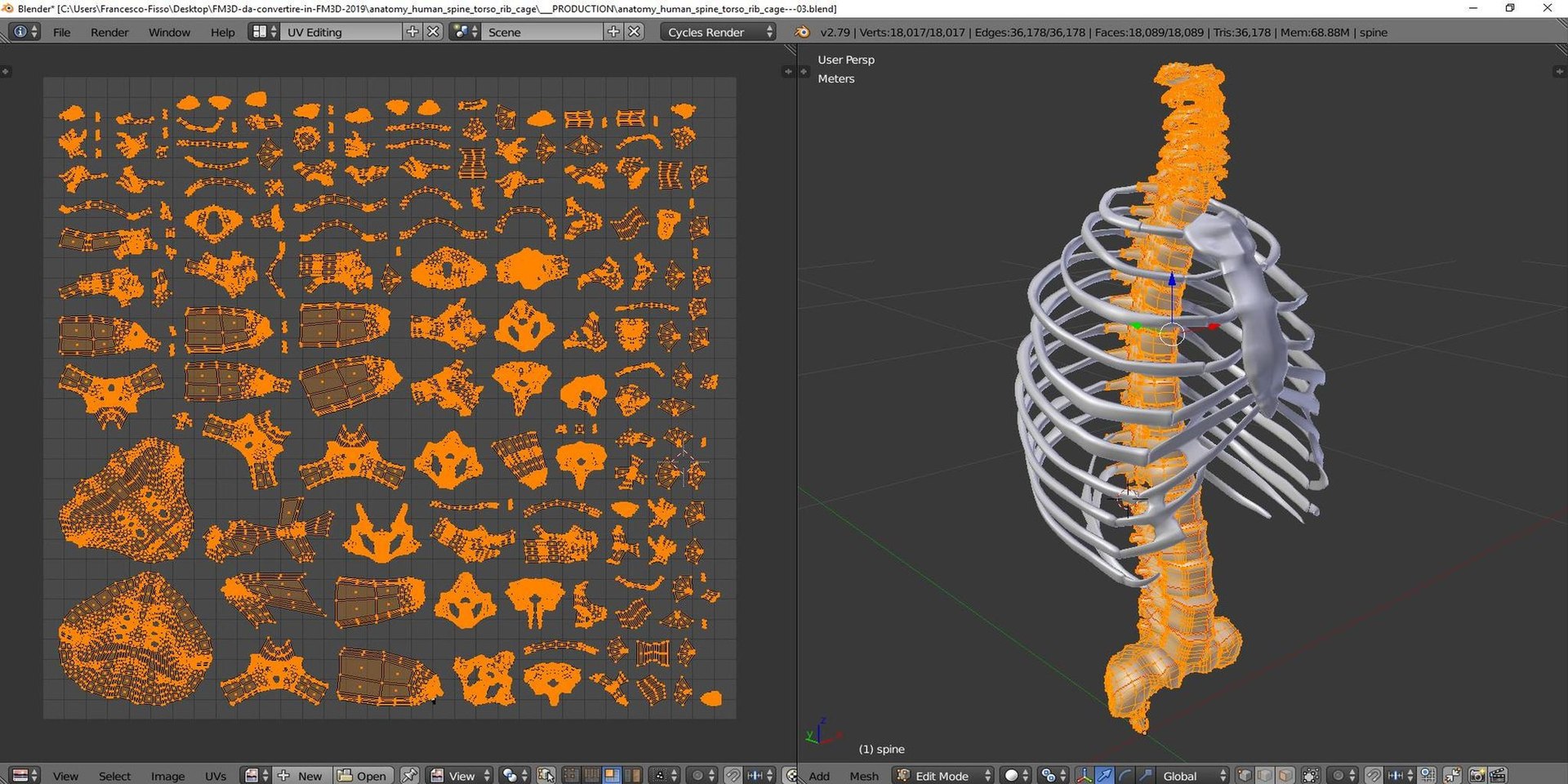The height and width of the screenshot is (784, 1568).
Task: Add a new screen layout
Action: coord(412,32)
